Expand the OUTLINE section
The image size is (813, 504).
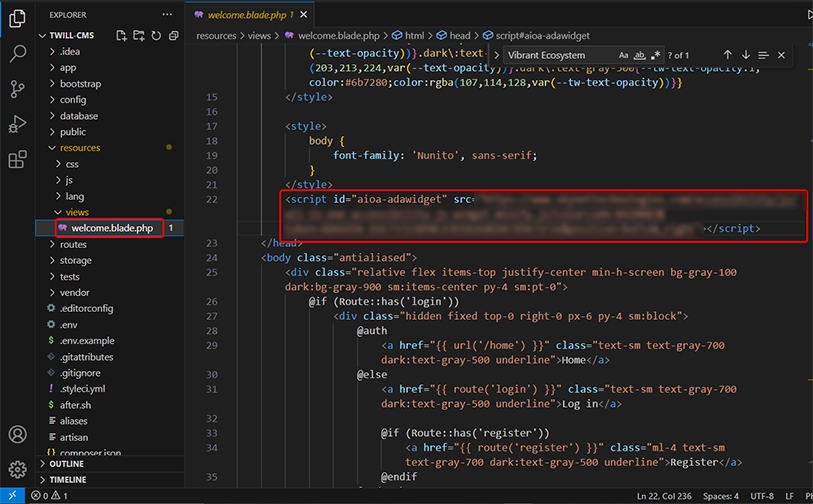click(66, 464)
